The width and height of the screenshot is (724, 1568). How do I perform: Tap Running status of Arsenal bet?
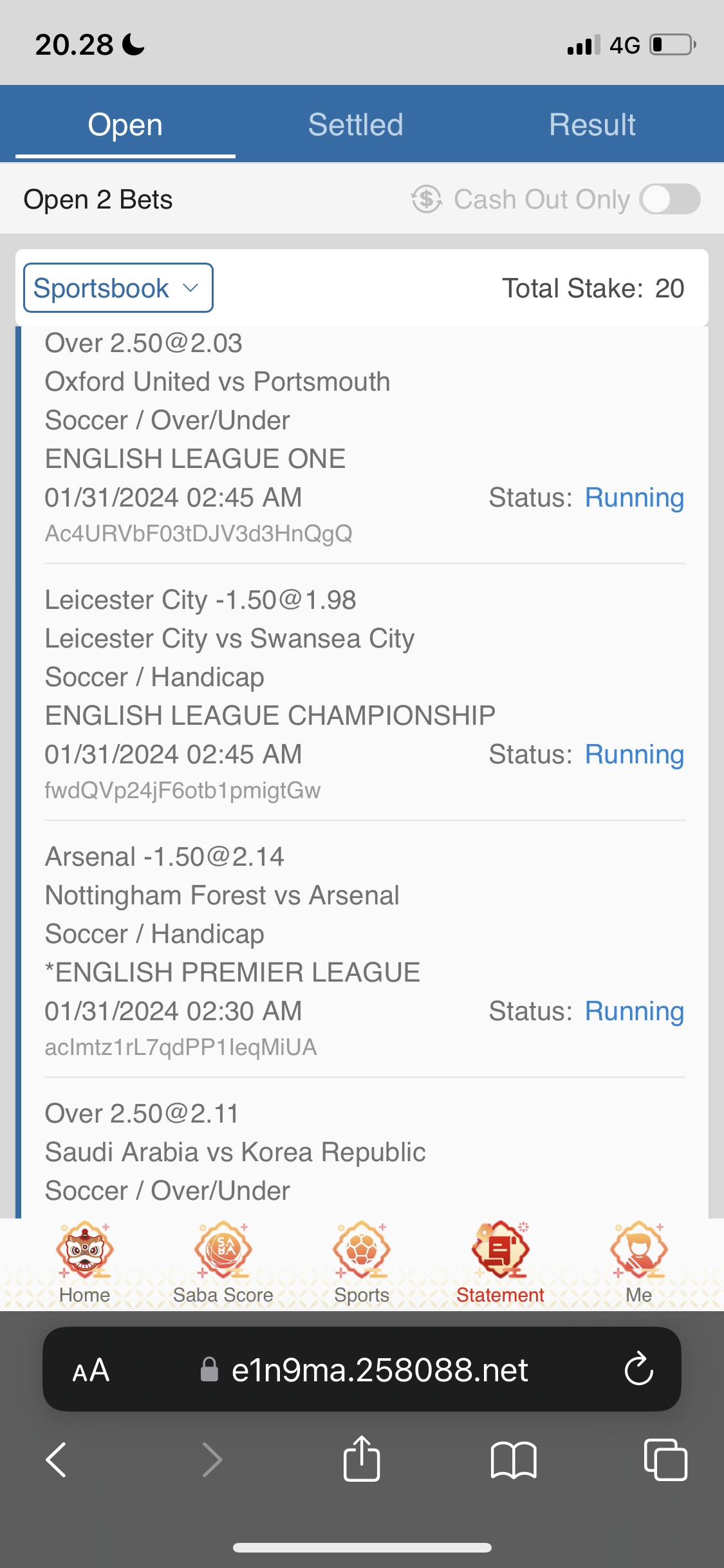click(634, 1011)
